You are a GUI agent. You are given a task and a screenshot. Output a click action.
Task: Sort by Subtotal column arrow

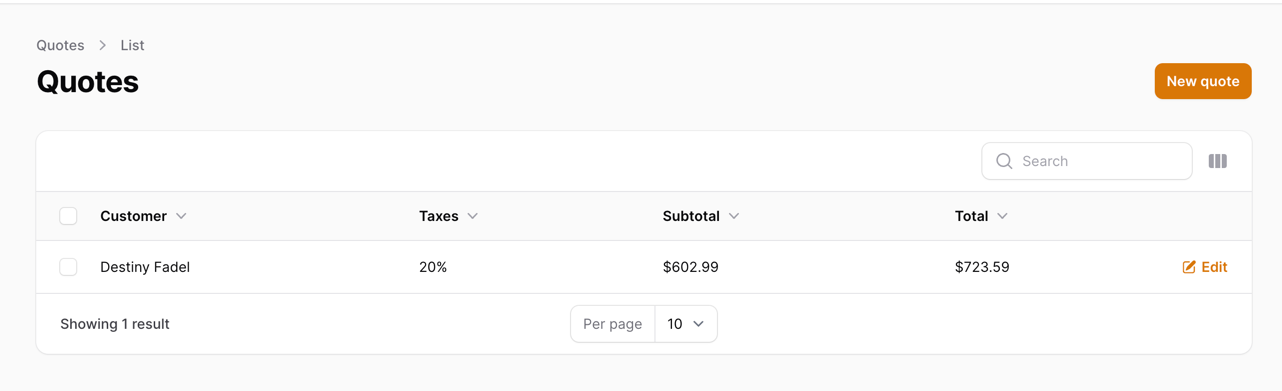pos(734,216)
